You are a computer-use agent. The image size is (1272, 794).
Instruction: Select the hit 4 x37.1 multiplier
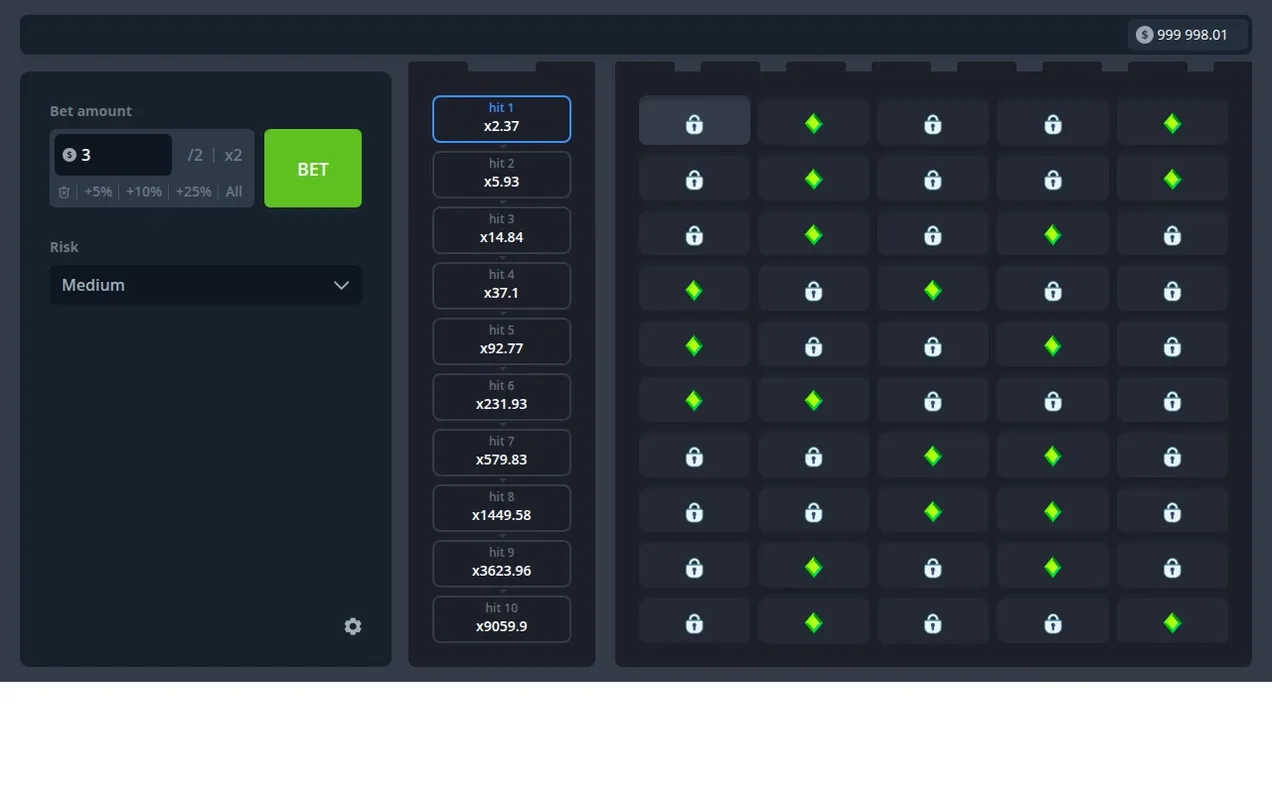click(502, 286)
